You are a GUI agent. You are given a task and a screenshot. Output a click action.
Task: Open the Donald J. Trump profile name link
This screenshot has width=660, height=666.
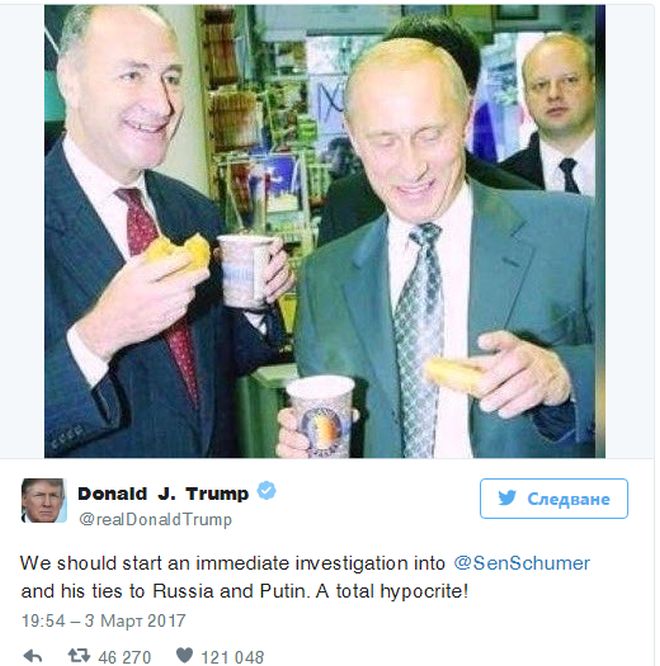[x=163, y=494]
